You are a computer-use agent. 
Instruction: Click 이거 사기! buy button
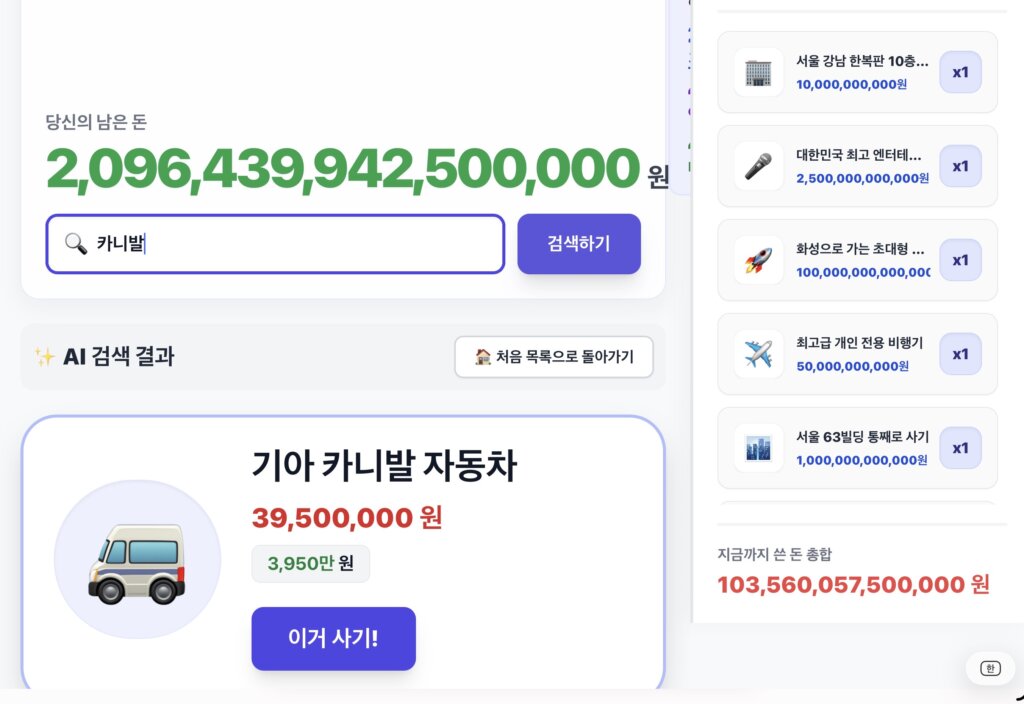[334, 638]
